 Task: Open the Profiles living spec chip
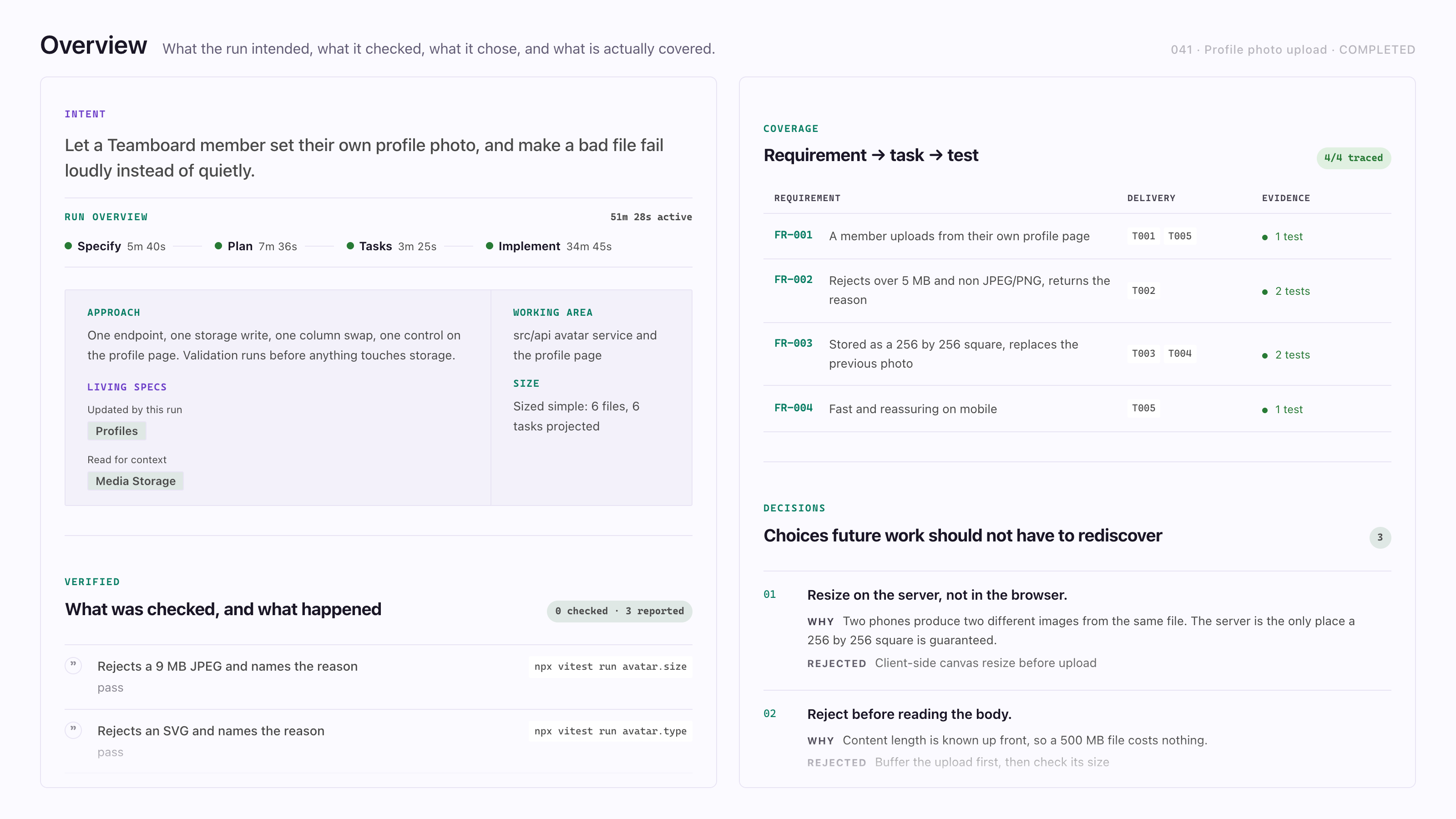(116, 431)
